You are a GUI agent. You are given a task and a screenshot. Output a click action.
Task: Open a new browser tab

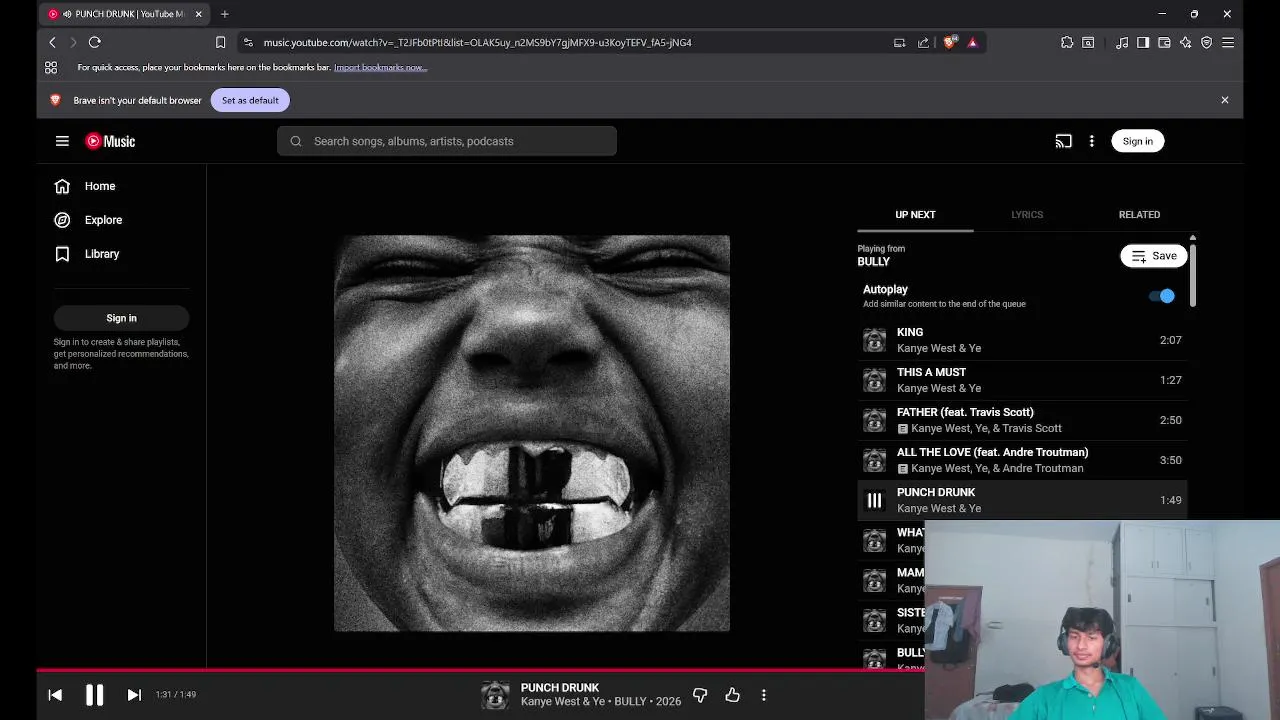[x=224, y=14]
